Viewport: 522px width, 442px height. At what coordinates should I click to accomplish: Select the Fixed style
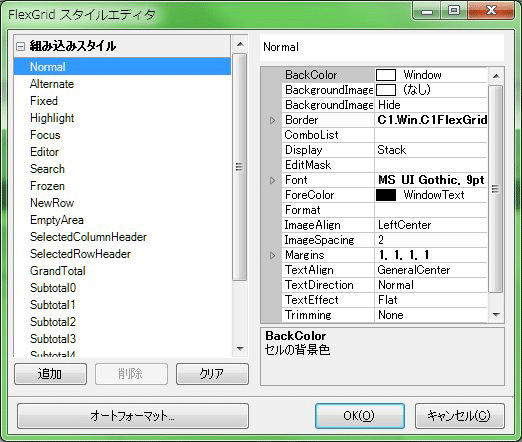click(x=44, y=101)
